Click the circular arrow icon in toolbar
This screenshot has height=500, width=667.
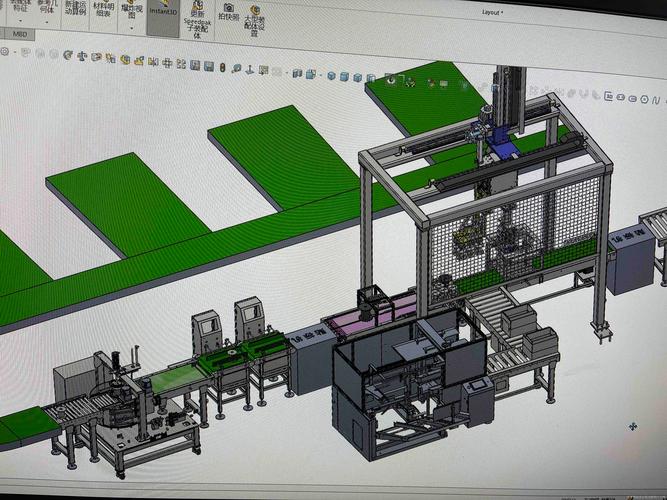coord(68,55)
